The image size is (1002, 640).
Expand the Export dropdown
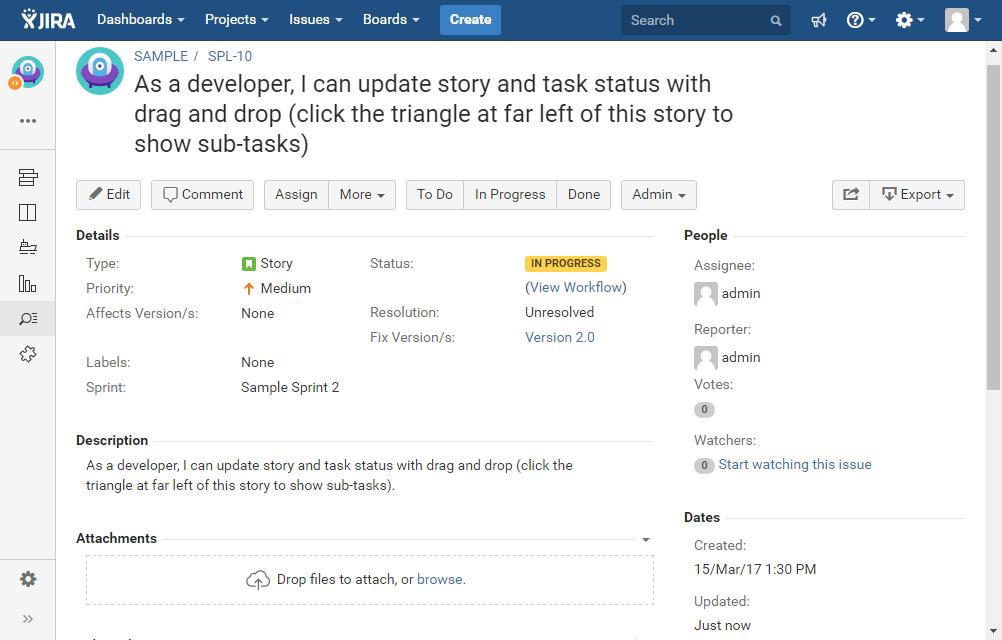[917, 195]
